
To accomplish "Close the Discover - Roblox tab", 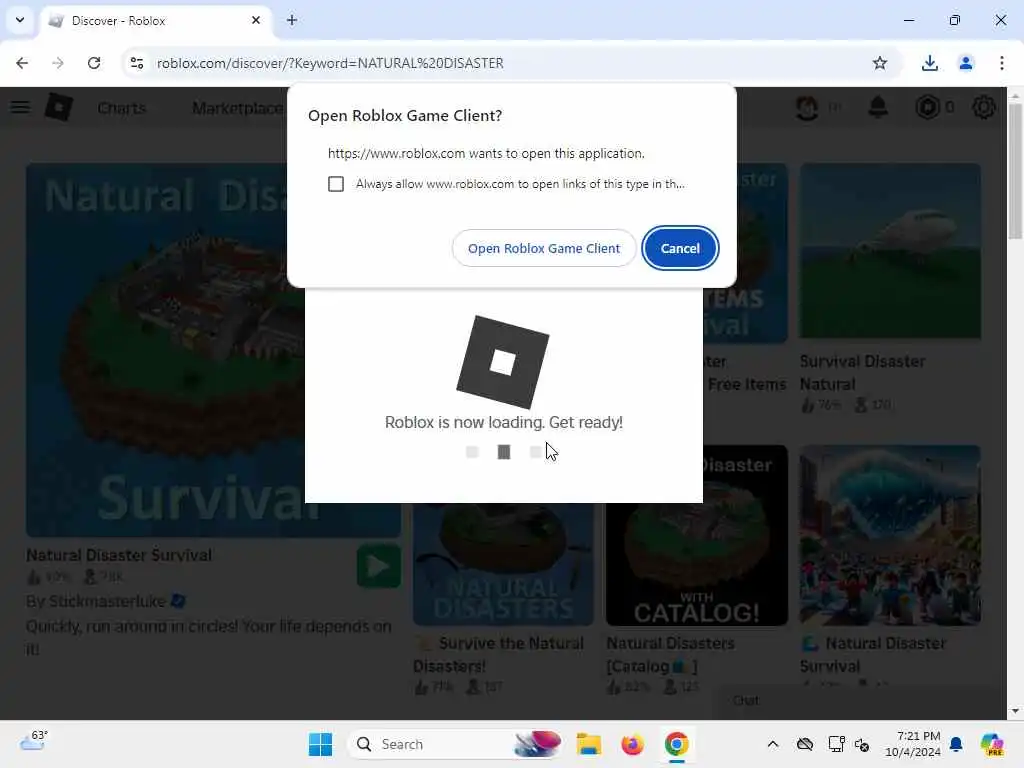I will click(256, 20).
